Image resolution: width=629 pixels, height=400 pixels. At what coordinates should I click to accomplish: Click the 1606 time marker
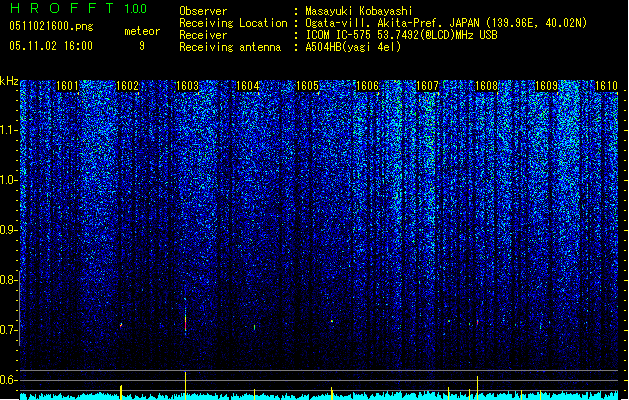(367, 86)
